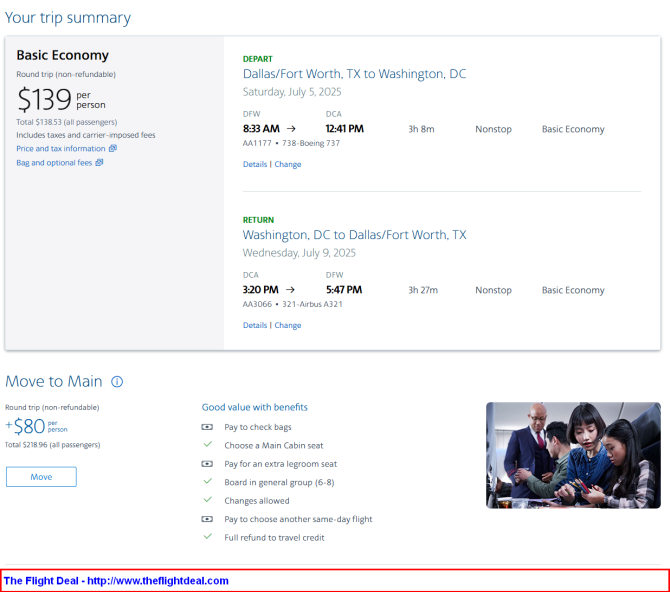Click the Total $138.53 (all passengers) text
670x592 pixels.
67,122
